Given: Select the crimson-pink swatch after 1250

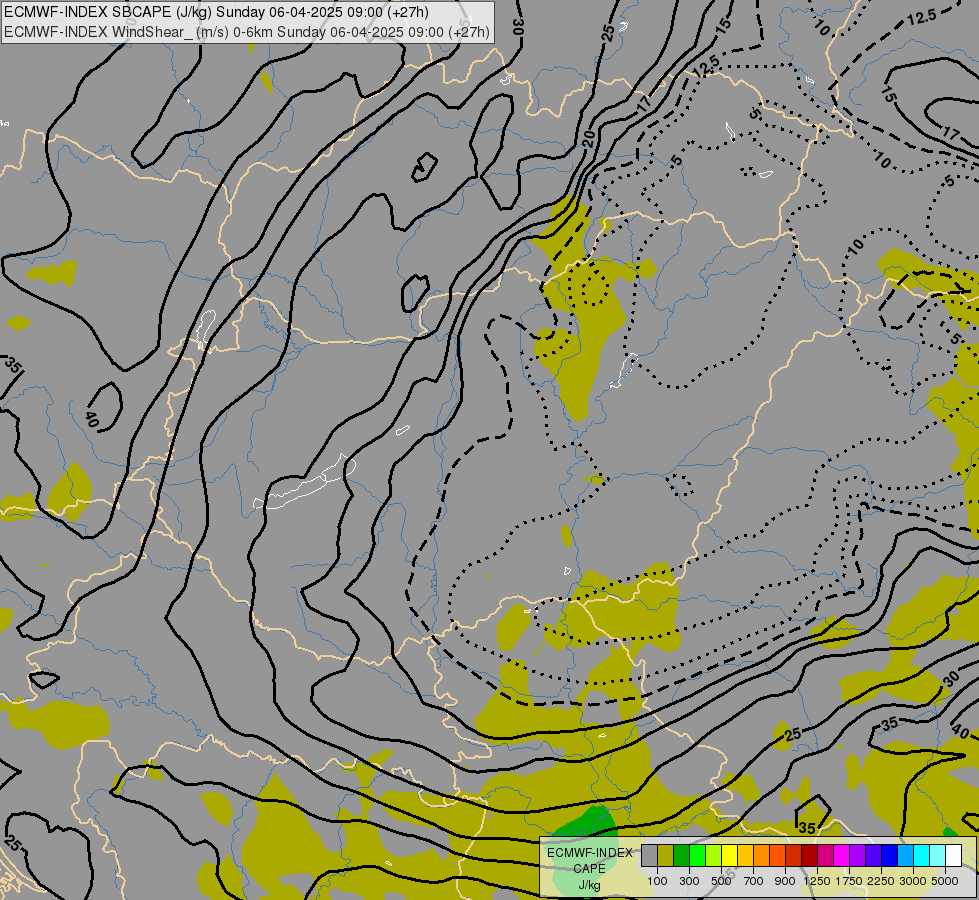Looking at the screenshot, I should click(825, 856).
